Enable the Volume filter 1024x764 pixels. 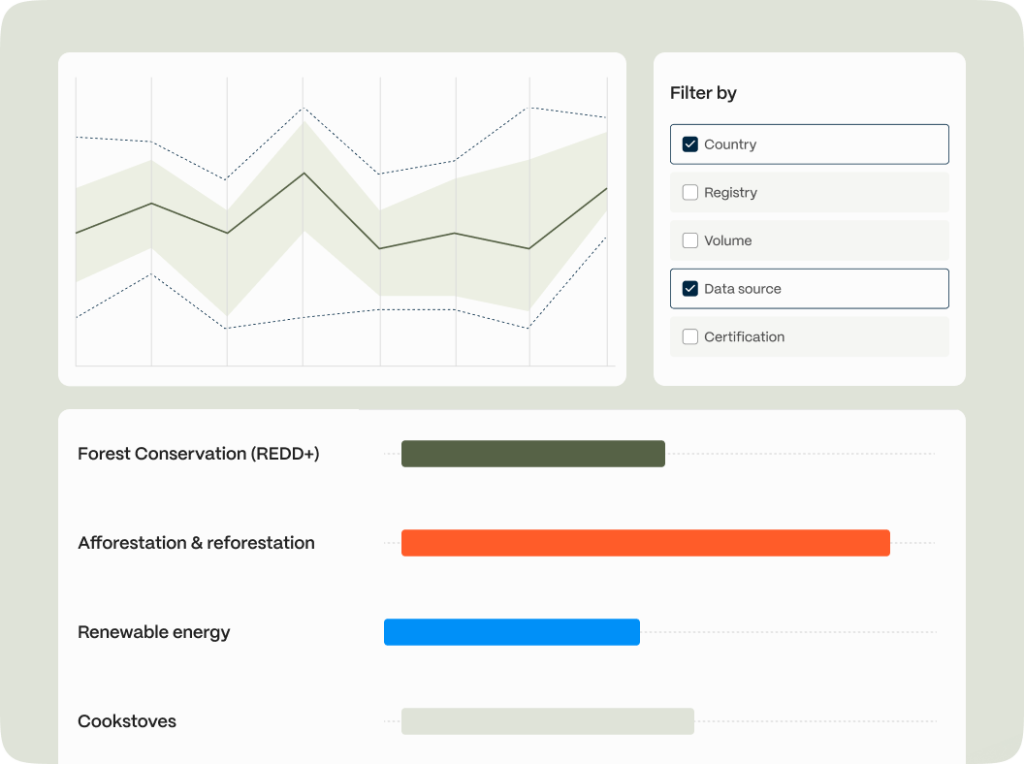689,240
